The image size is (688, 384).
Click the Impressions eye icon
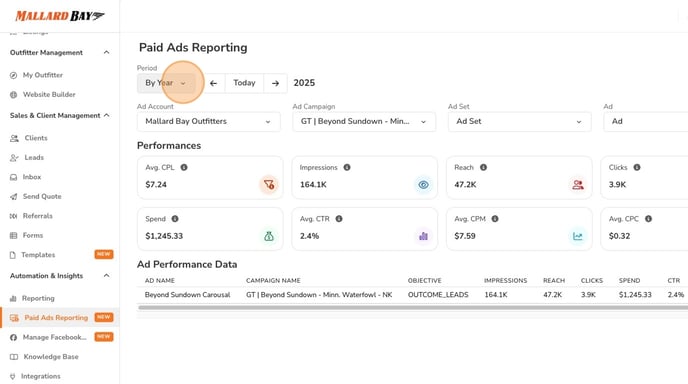pos(423,185)
